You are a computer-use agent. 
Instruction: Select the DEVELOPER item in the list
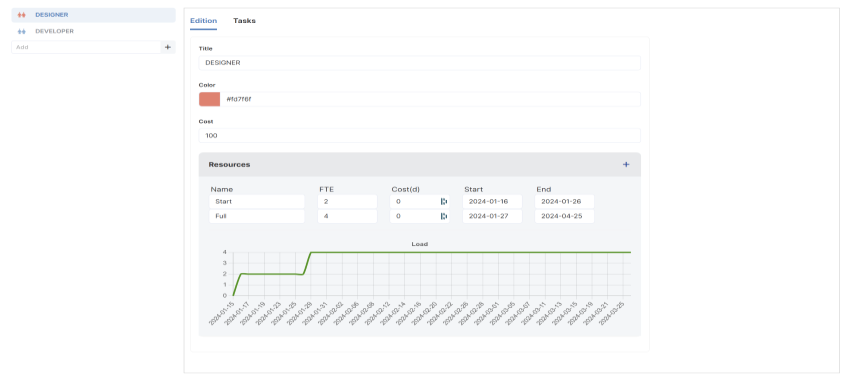94,32
